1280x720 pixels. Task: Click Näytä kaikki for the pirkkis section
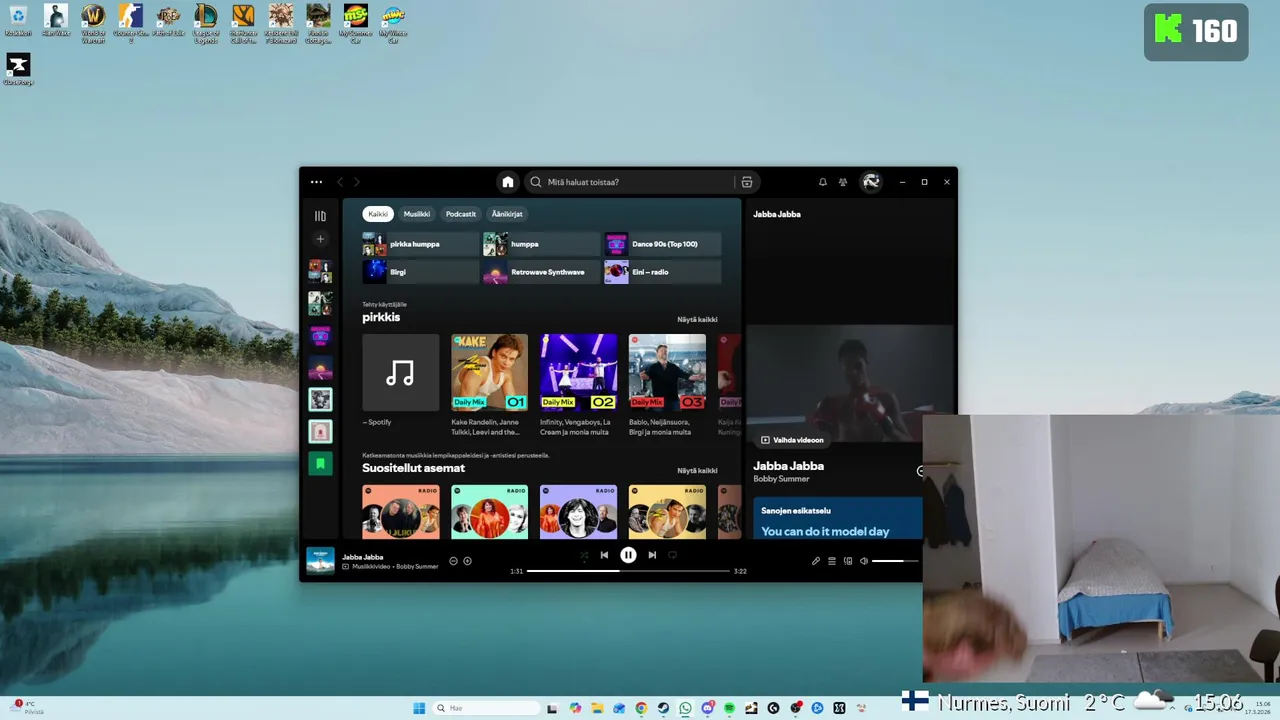[697, 320]
